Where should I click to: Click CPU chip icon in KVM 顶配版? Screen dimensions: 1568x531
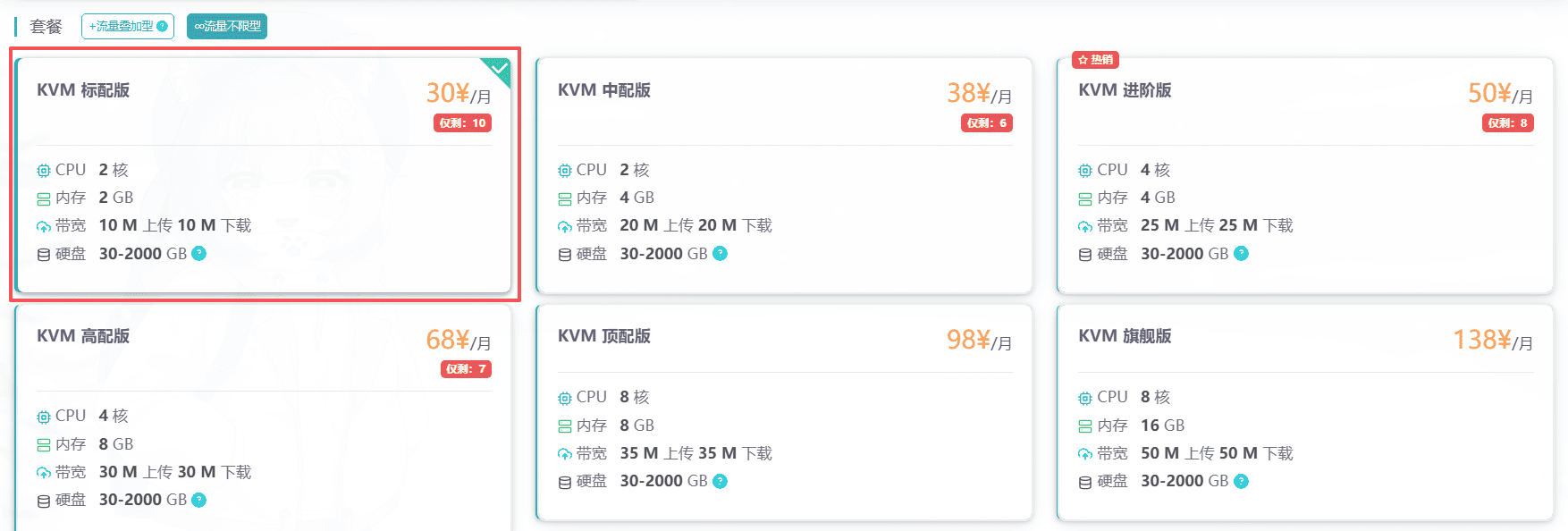point(564,398)
